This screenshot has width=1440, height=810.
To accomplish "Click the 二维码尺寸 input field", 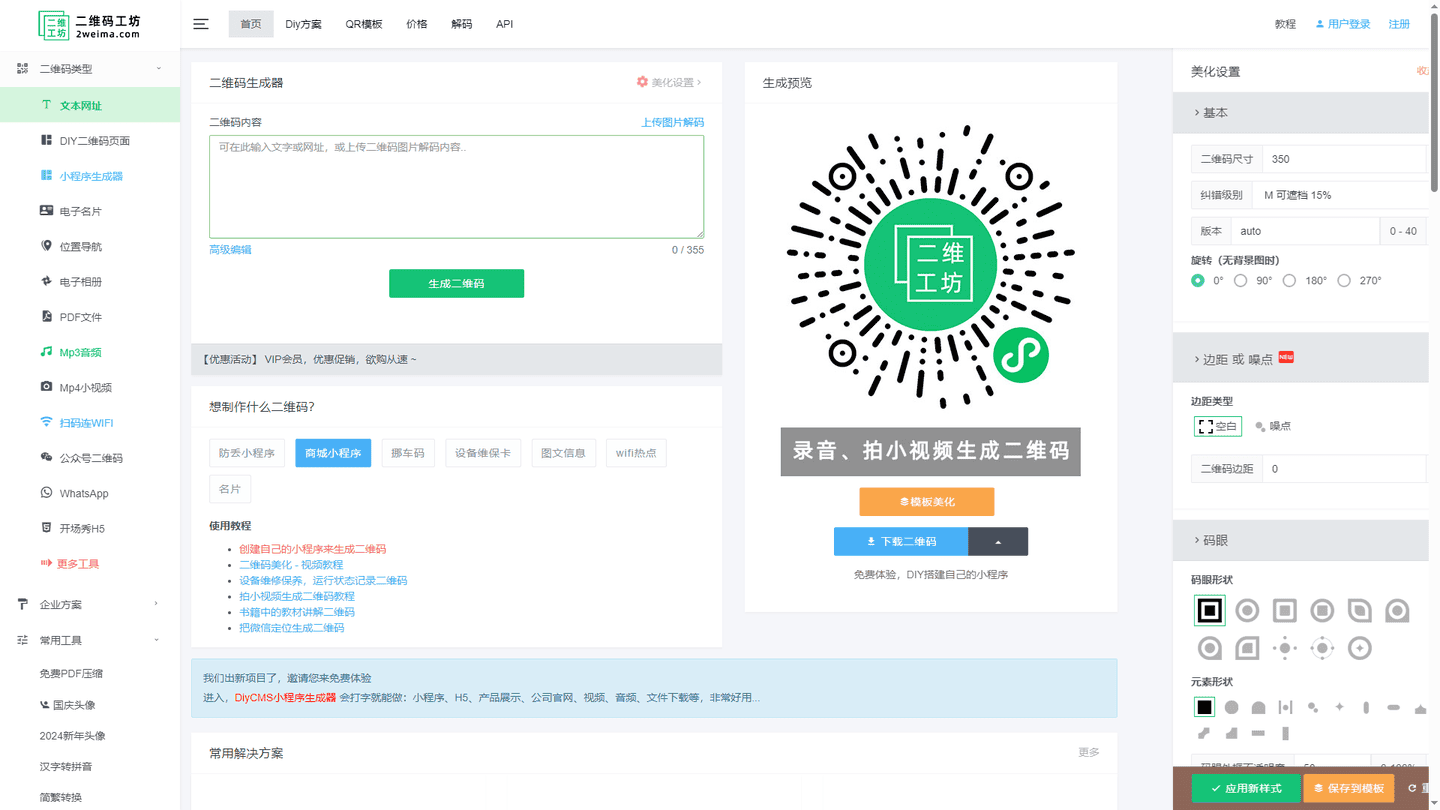I will 1344,159.
